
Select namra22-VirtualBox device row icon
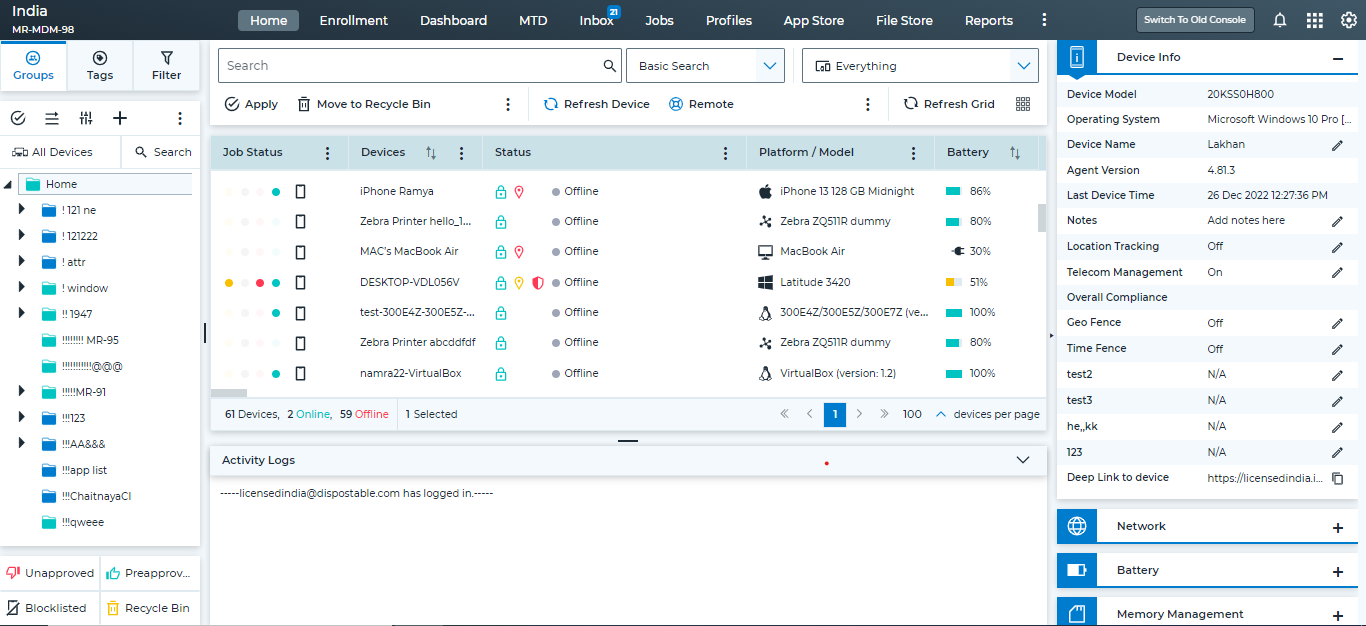pyautogui.click(x=300, y=374)
